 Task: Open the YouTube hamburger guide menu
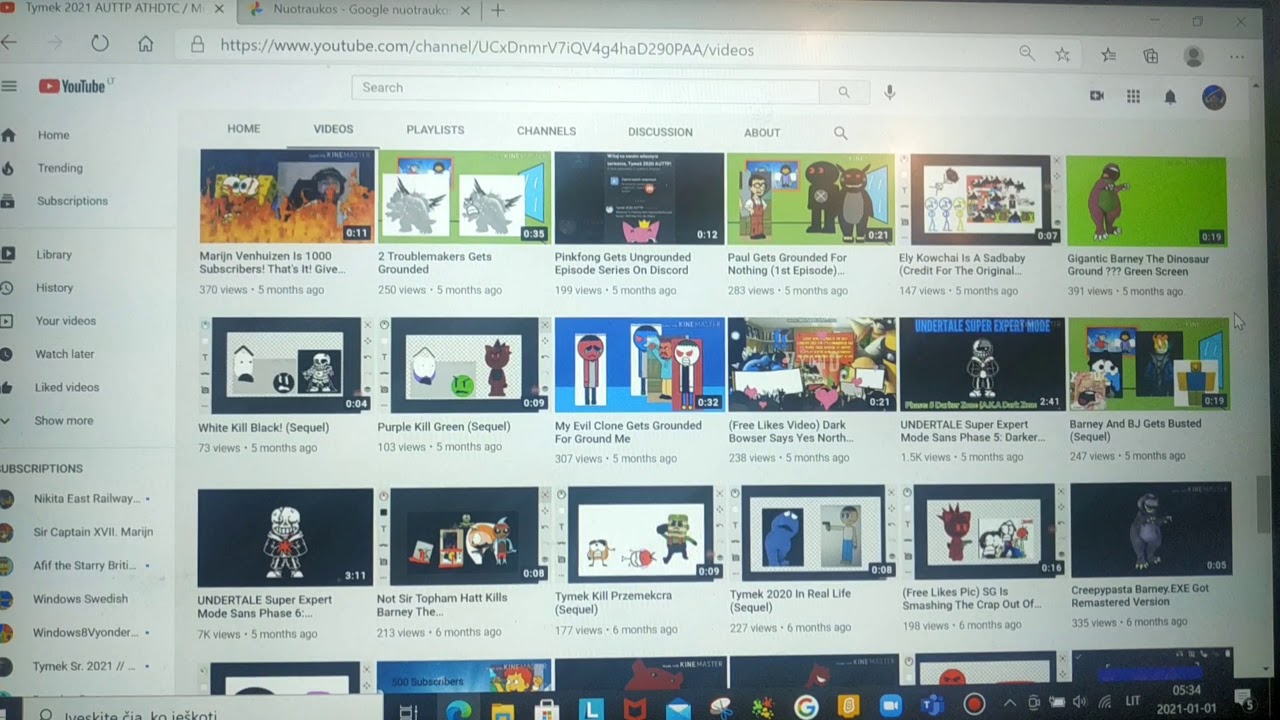(x=9, y=86)
